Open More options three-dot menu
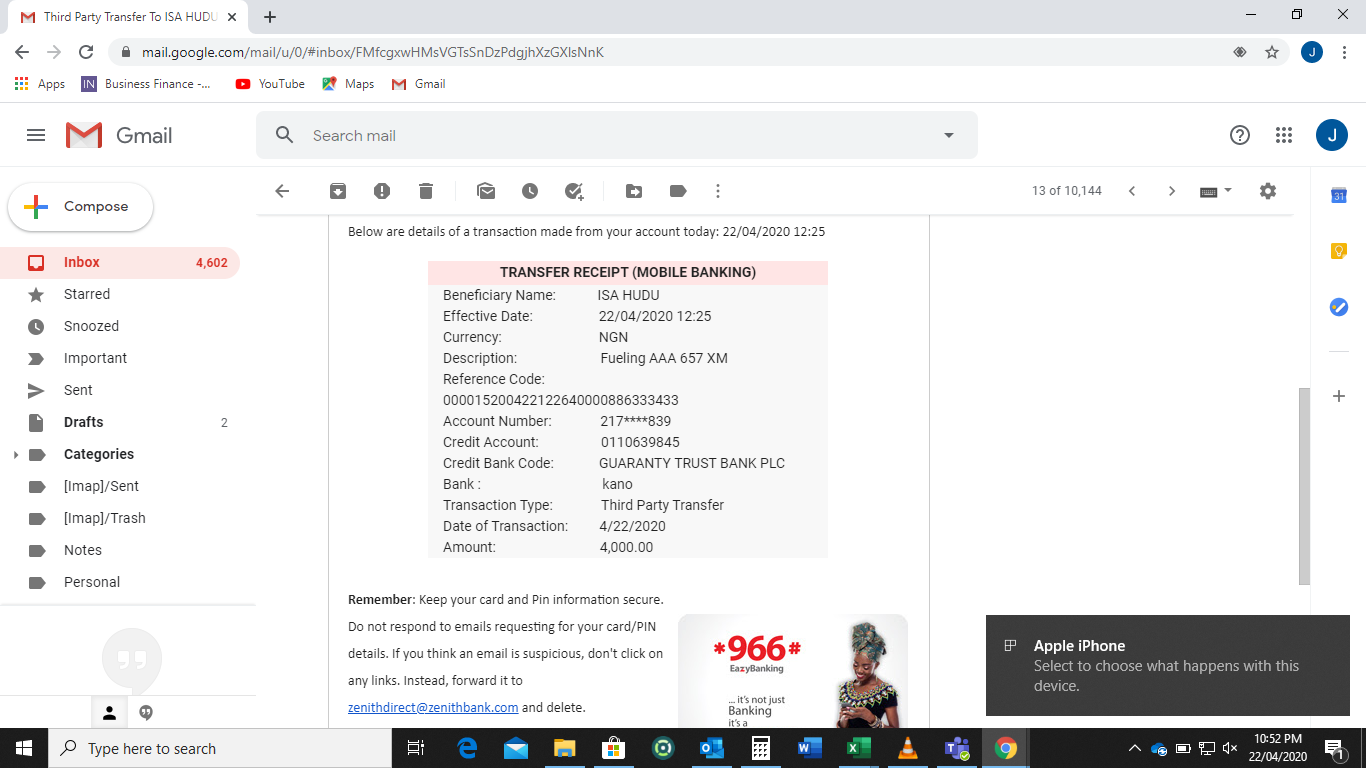The width and height of the screenshot is (1366, 768). pyautogui.click(x=718, y=191)
